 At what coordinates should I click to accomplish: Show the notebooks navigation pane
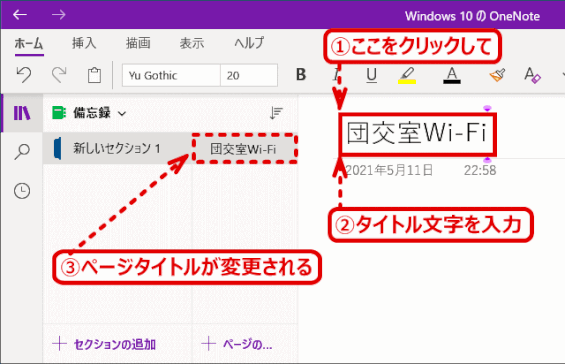point(22,113)
